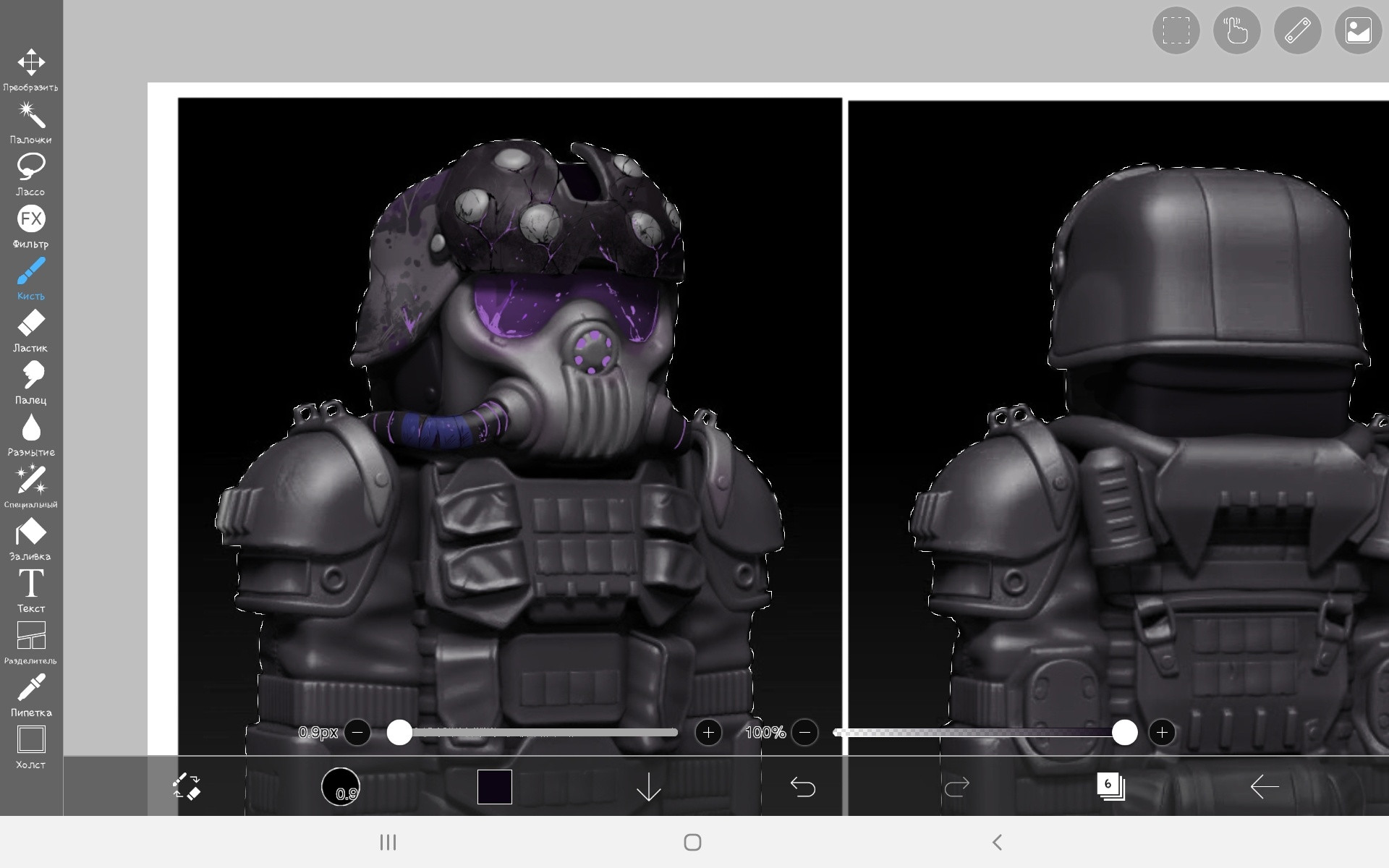Open the dark current color swatch
Viewport: 1389px width, 868px height.
point(495,786)
